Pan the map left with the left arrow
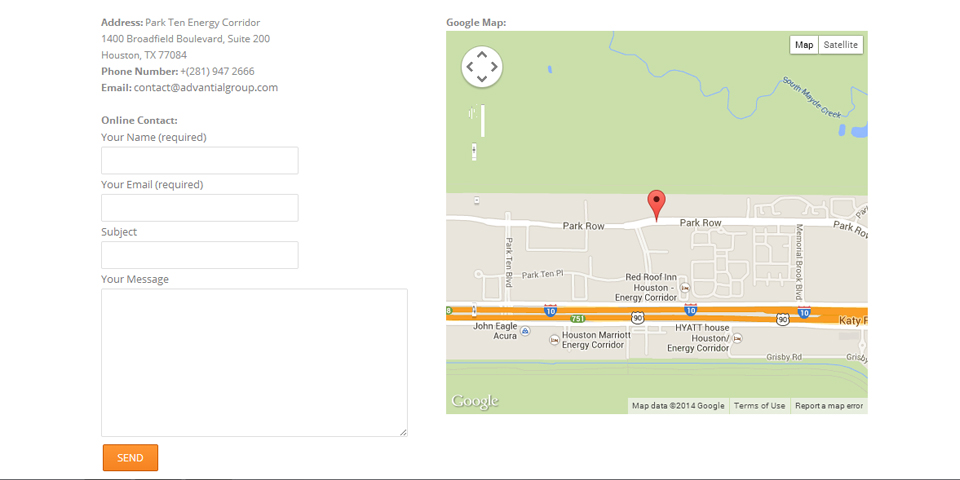 click(x=470, y=66)
